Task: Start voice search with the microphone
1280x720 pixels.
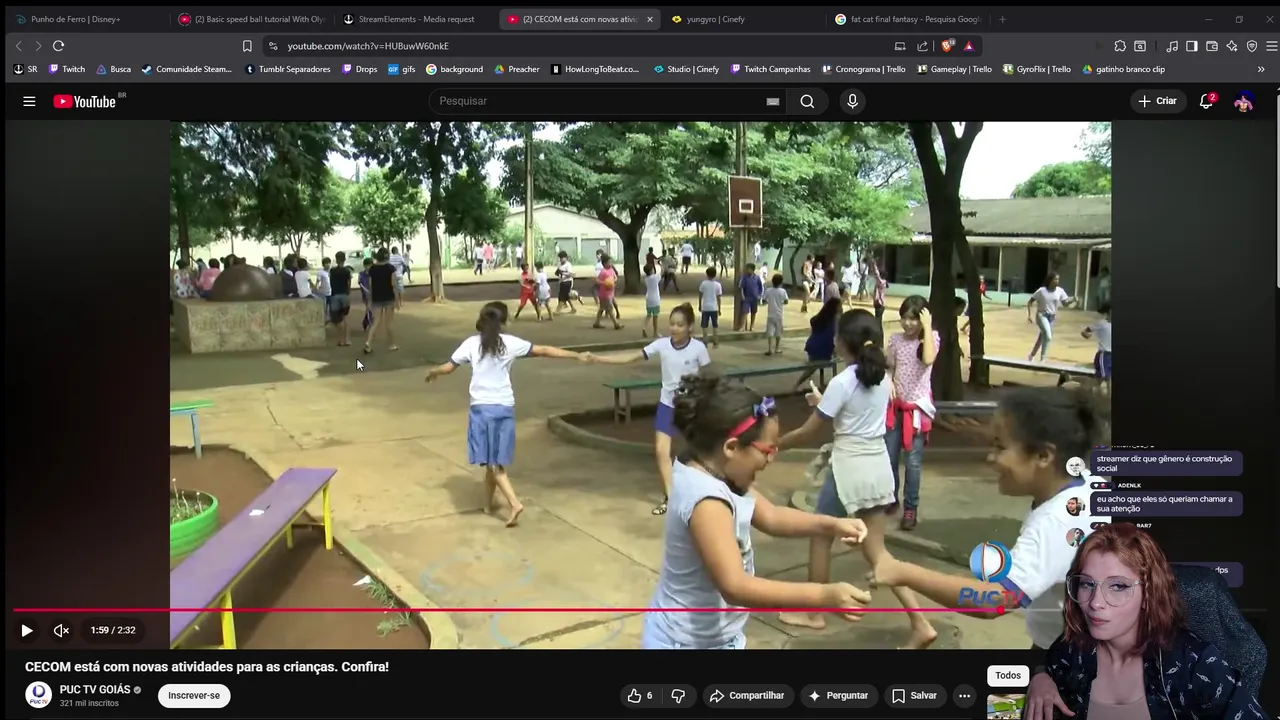Action: 852,101
